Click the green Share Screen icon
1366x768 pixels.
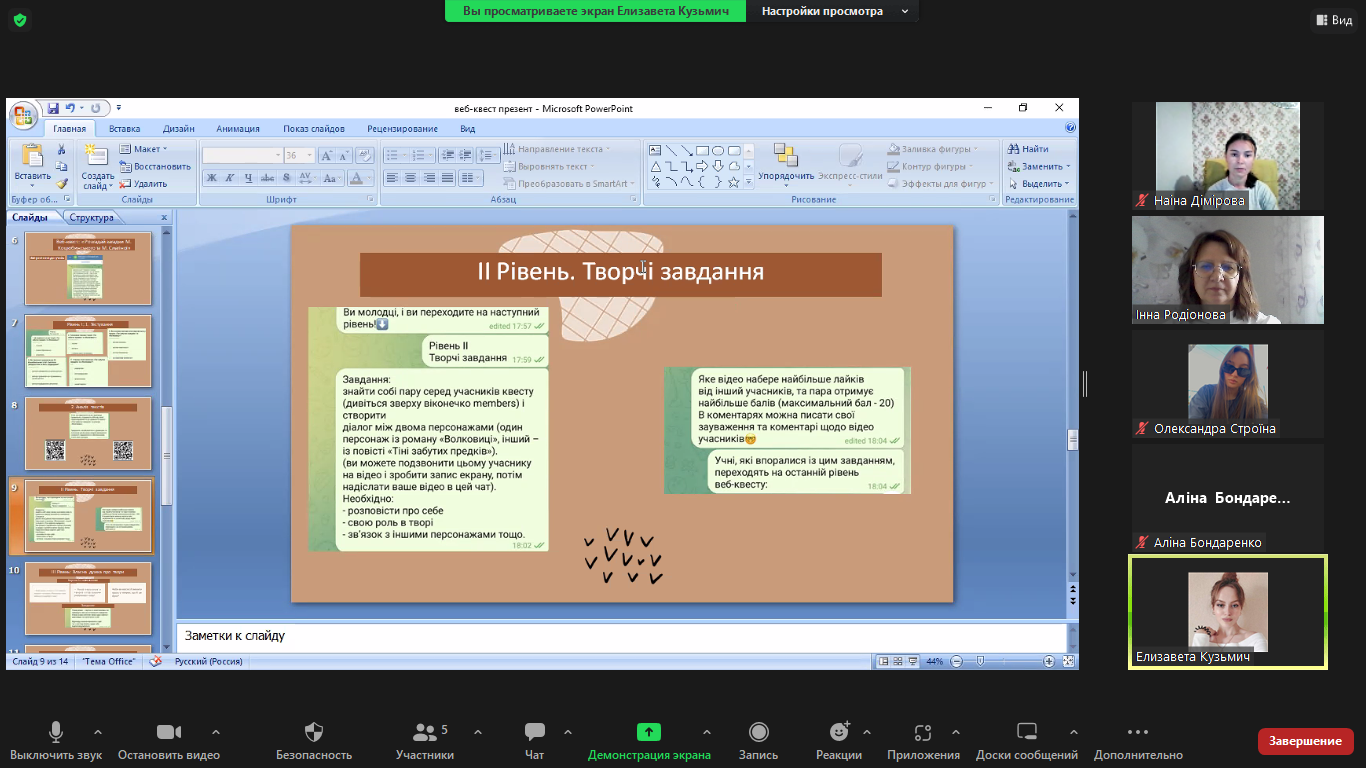pos(649,732)
